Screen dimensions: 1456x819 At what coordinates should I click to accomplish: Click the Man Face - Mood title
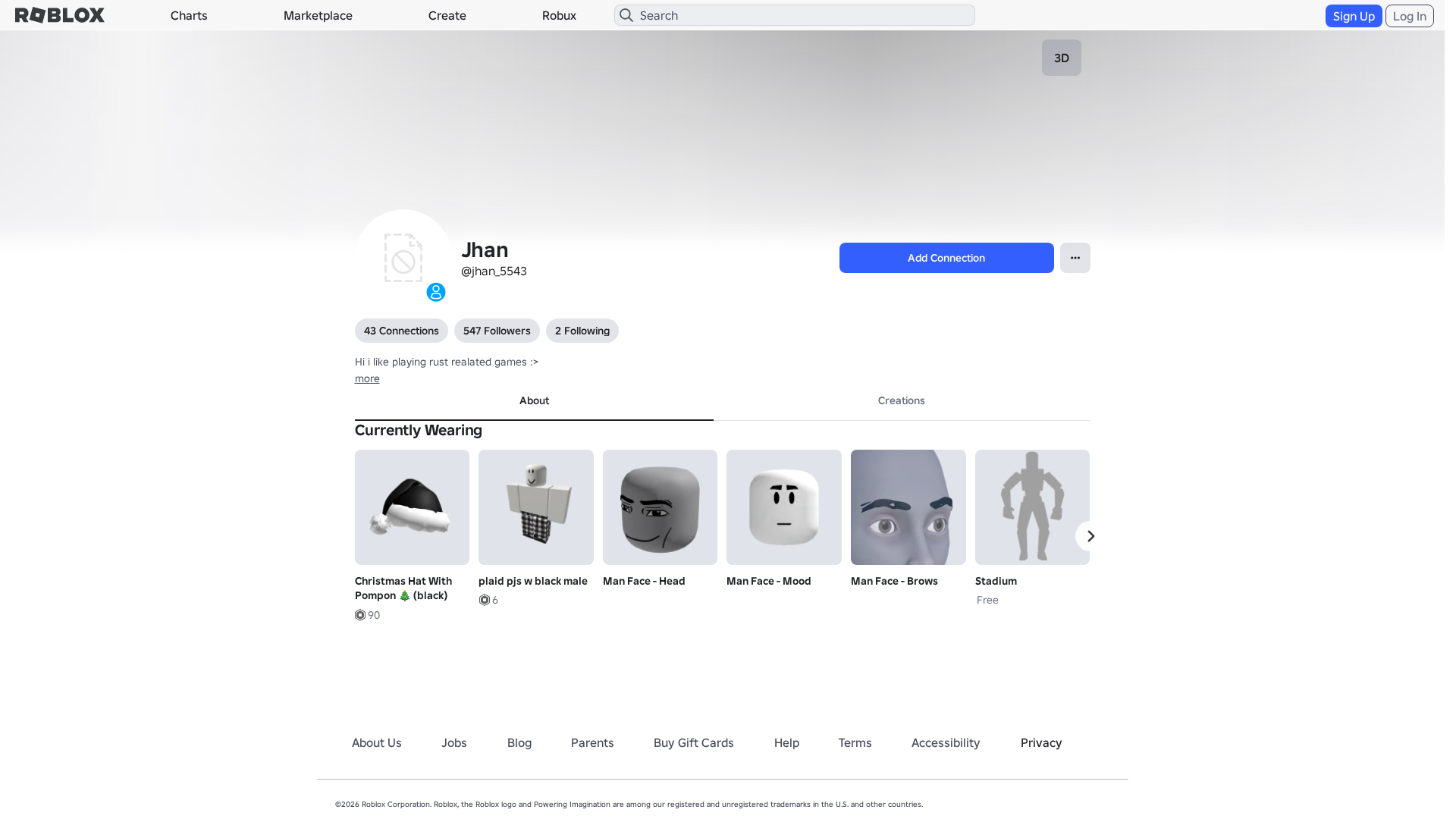point(769,581)
